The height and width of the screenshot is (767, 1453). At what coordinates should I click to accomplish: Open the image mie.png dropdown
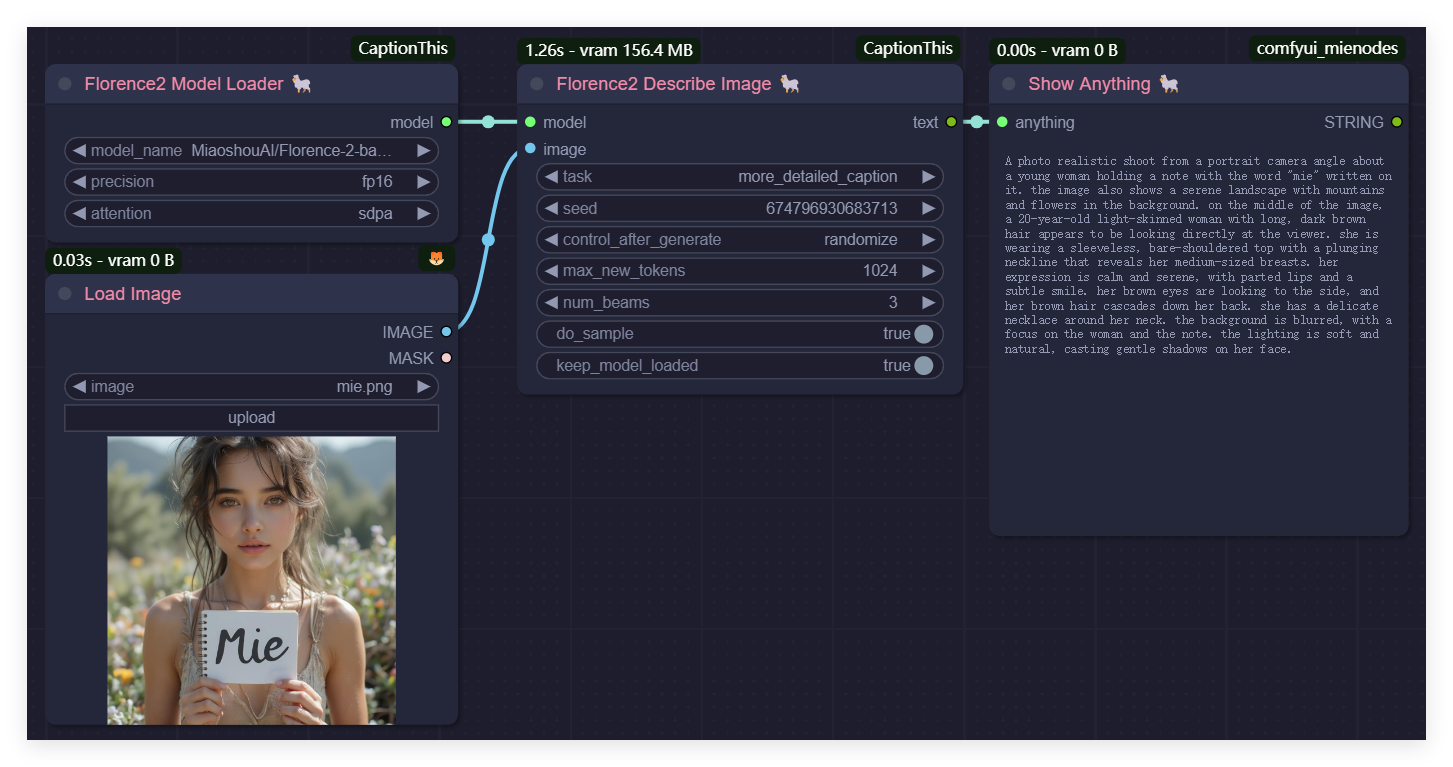pyautogui.click(x=251, y=387)
